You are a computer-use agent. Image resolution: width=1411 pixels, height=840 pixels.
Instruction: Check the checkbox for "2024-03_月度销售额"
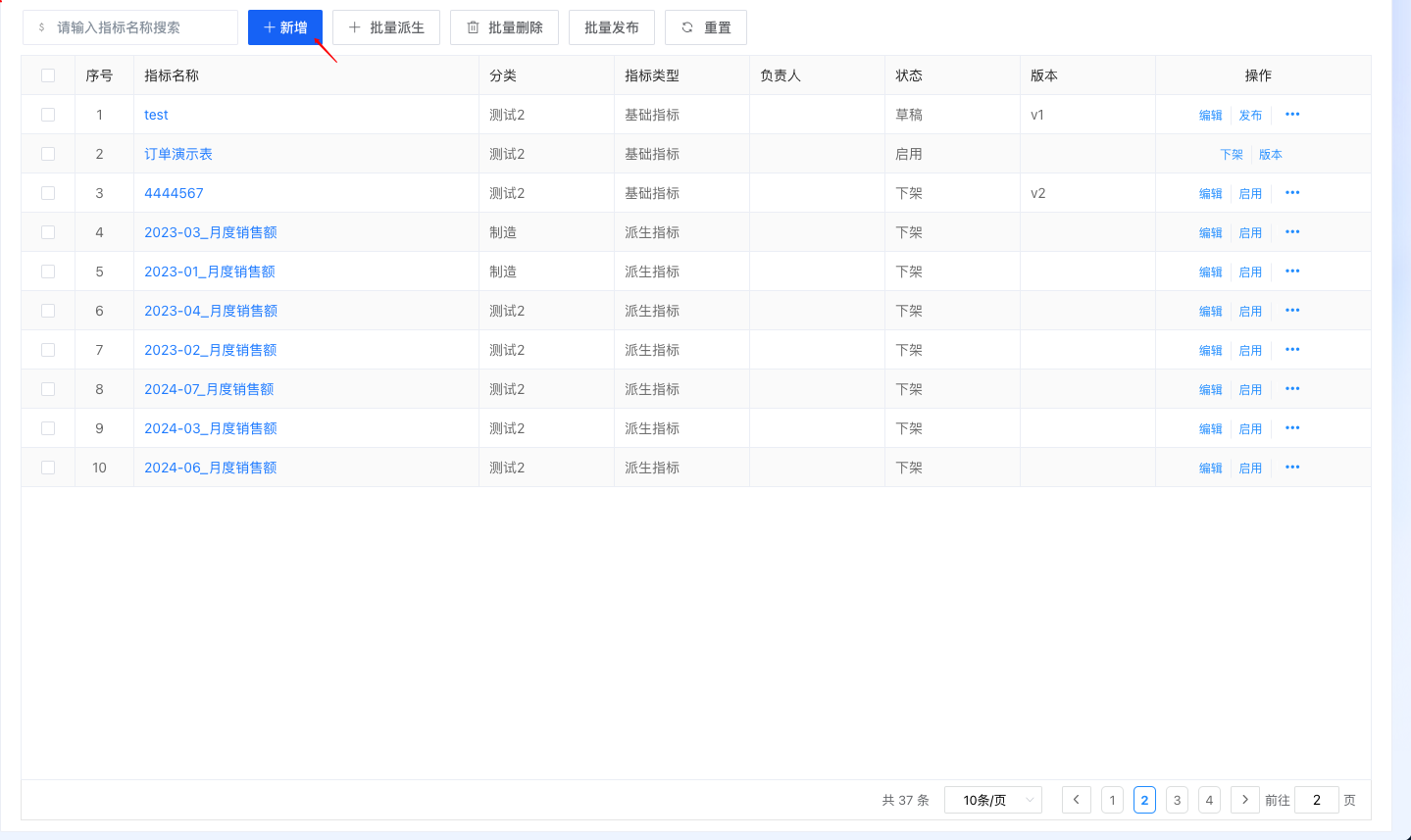pos(47,427)
